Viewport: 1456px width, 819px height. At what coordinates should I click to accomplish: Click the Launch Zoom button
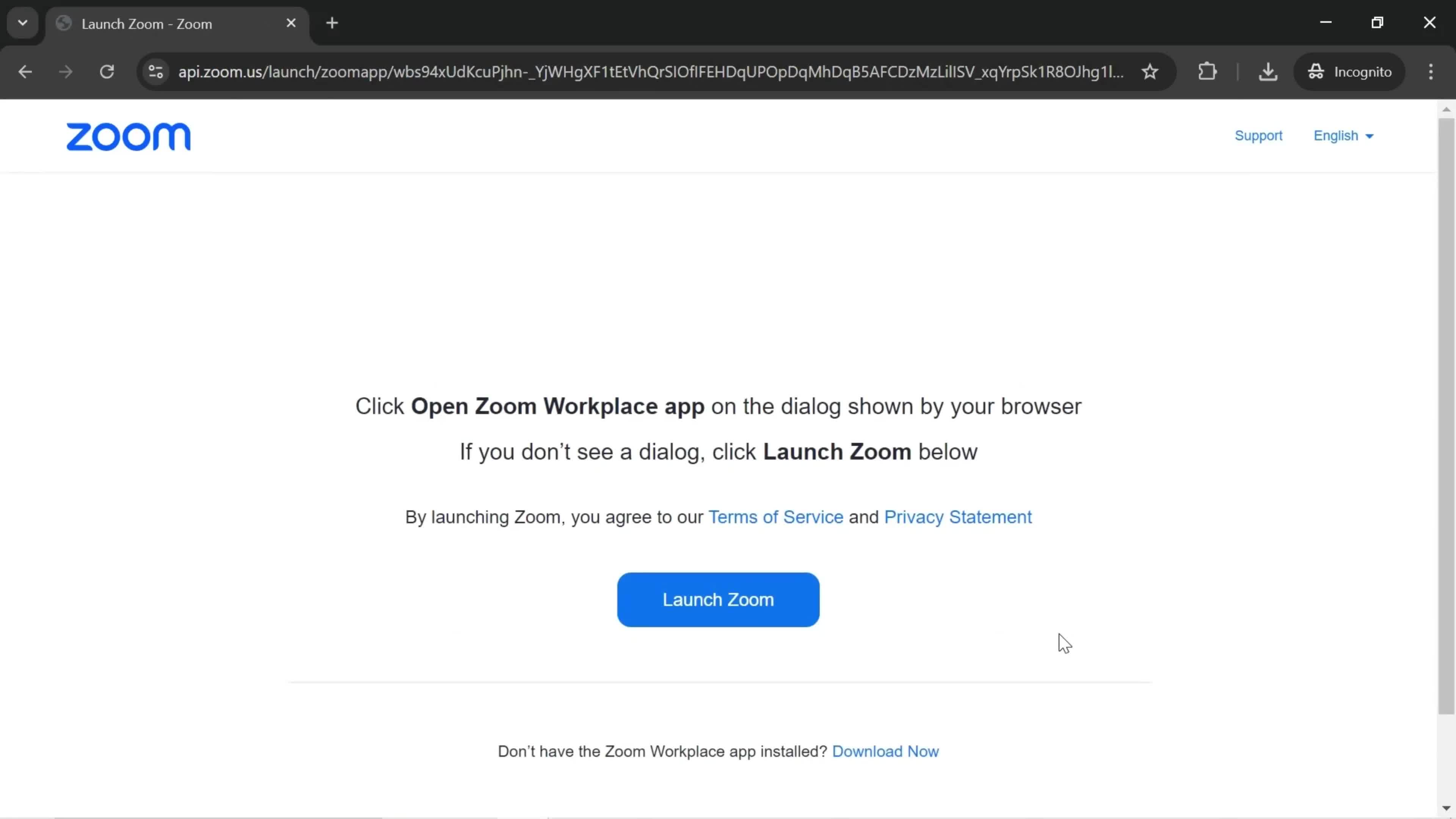pyautogui.click(x=718, y=599)
